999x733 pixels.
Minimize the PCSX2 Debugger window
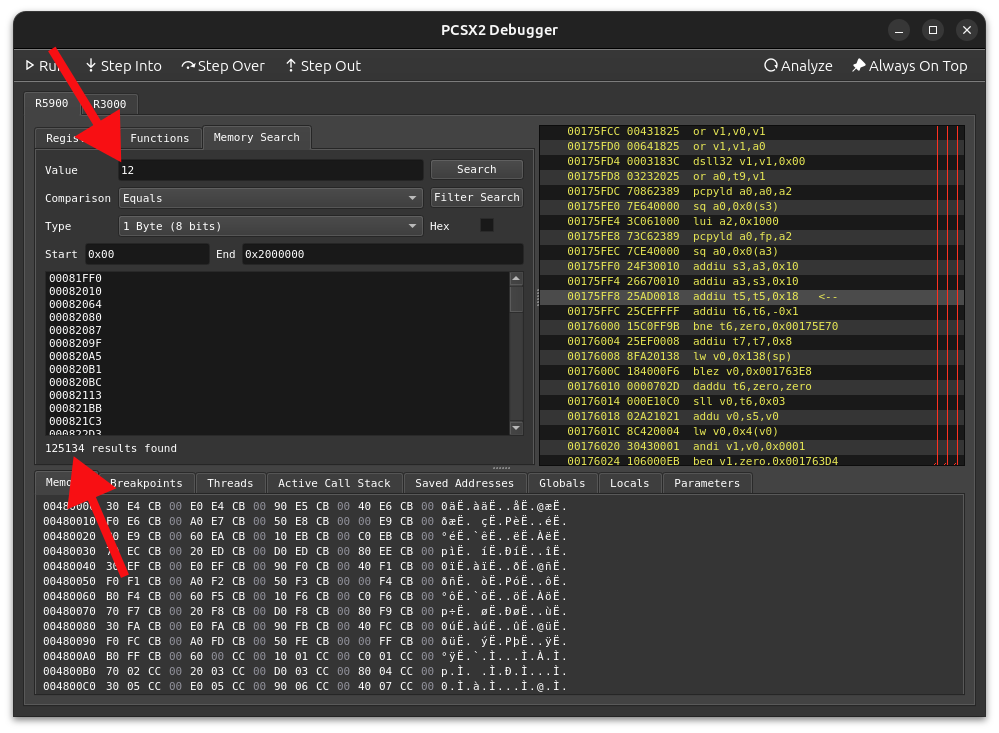coord(899,30)
